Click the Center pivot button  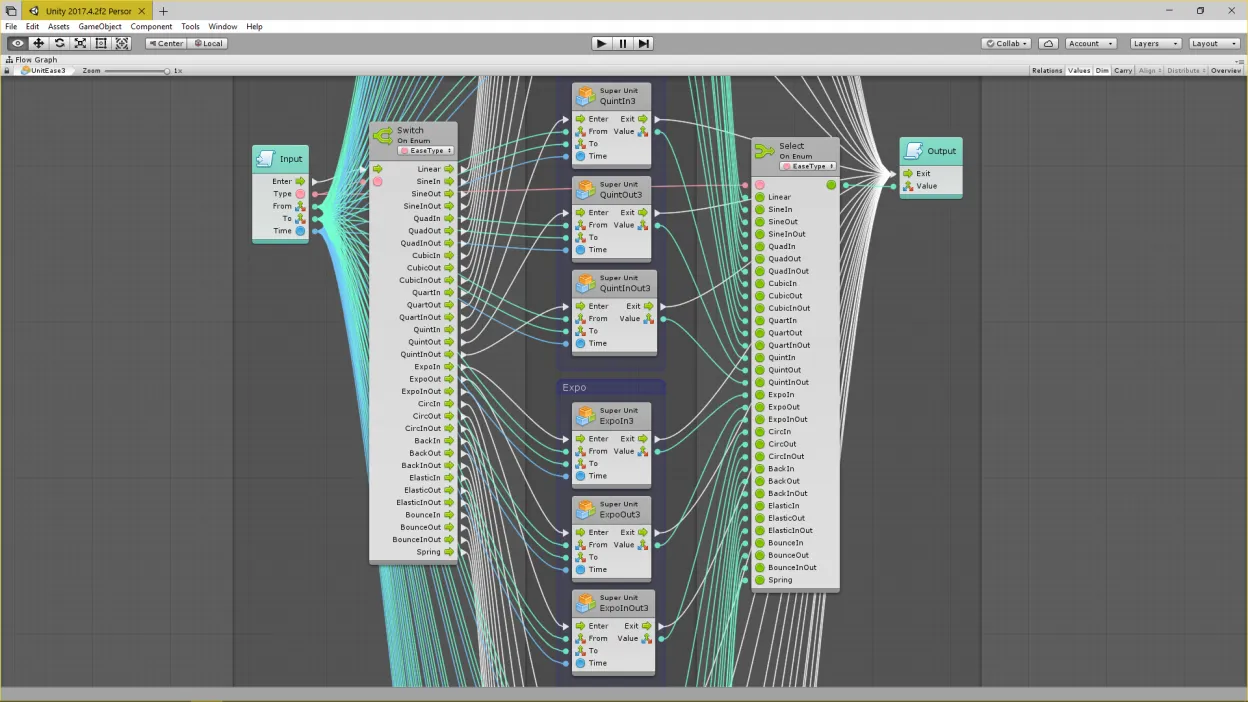click(x=166, y=43)
